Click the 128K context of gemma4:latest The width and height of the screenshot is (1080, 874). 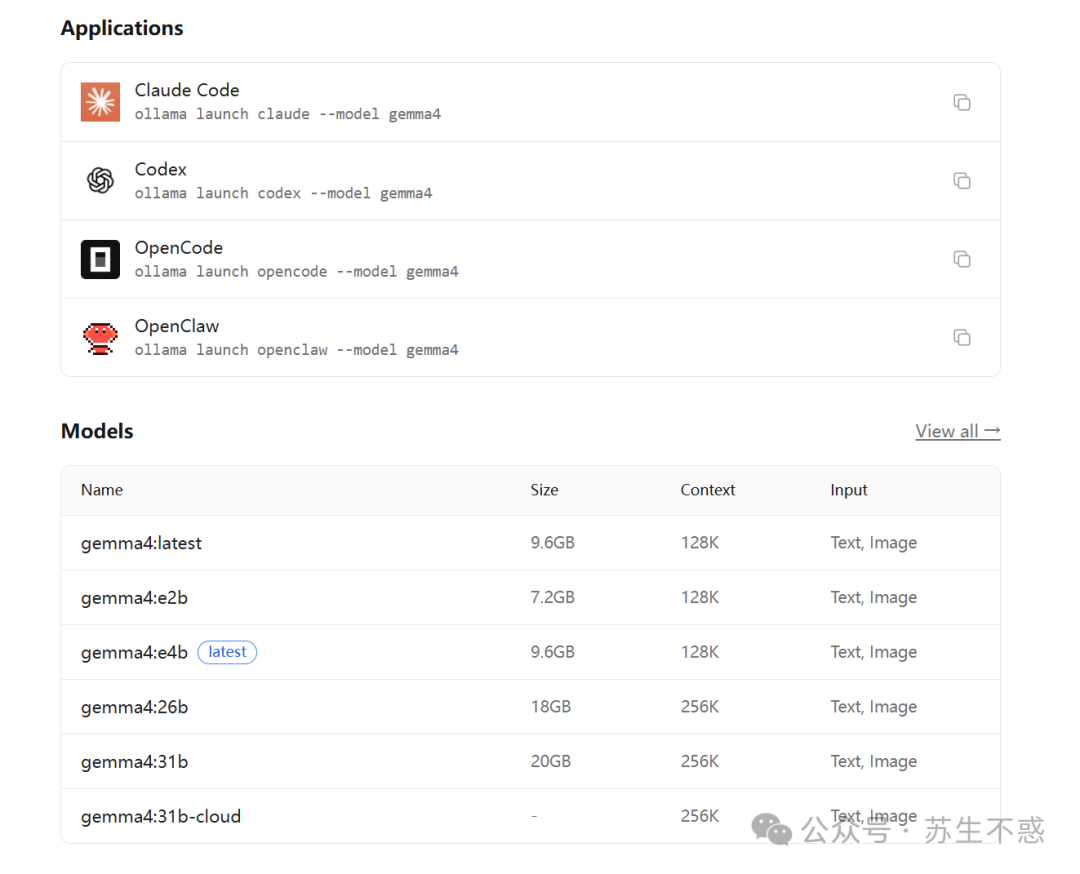(700, 543)
